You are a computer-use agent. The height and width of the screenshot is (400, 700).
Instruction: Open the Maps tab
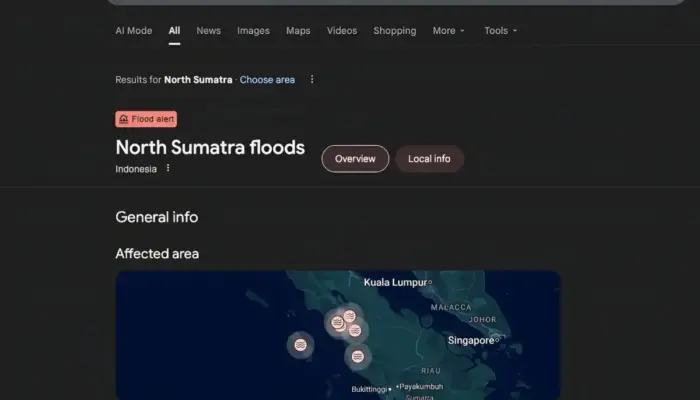298,31
